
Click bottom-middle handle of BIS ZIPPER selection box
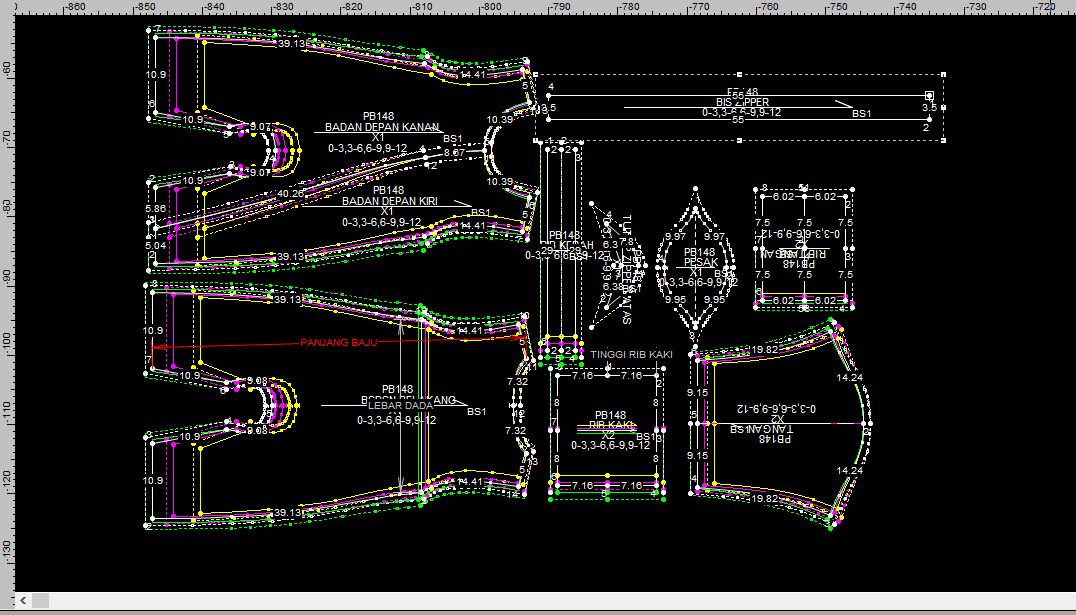pos(740,141)
